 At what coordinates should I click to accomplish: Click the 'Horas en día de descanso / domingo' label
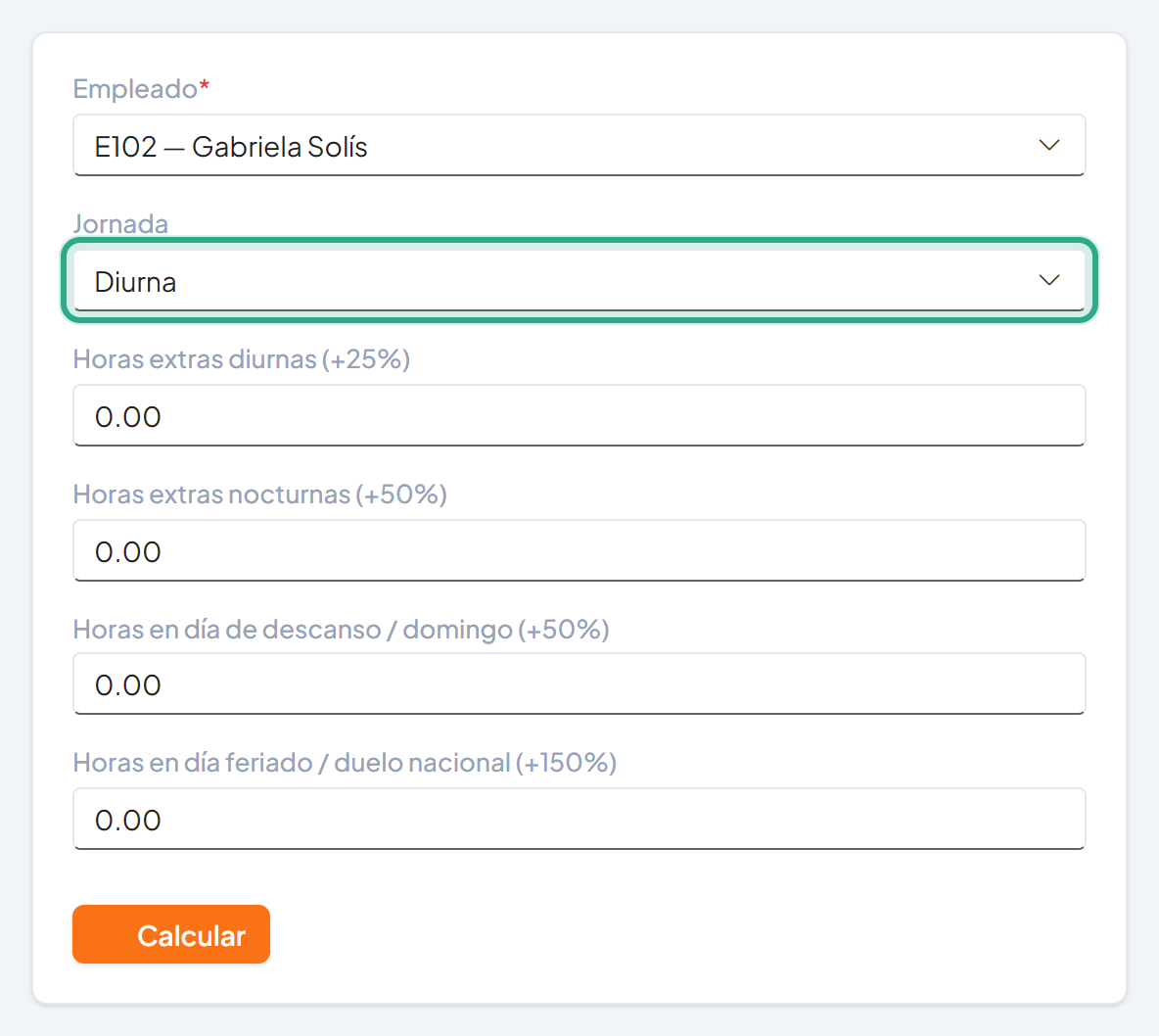point(341,630)
